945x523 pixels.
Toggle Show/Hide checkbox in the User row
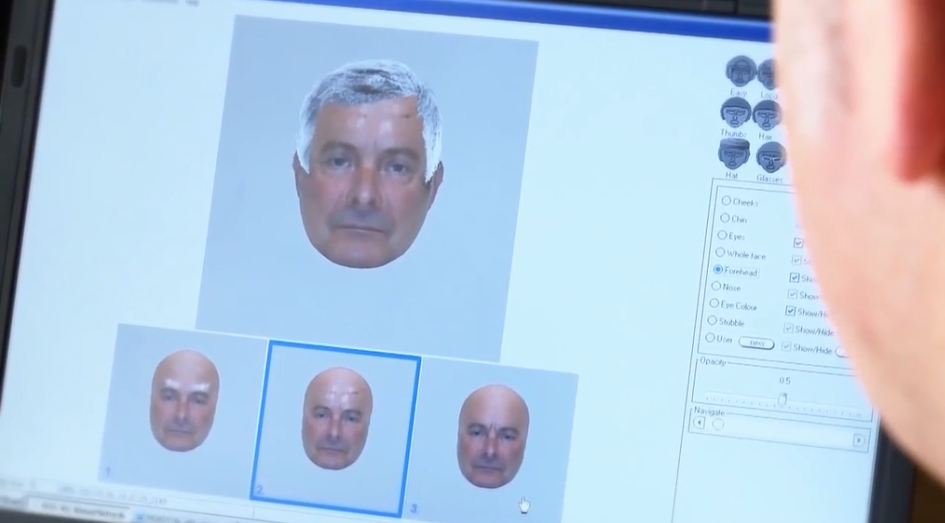tap(786, 346)
